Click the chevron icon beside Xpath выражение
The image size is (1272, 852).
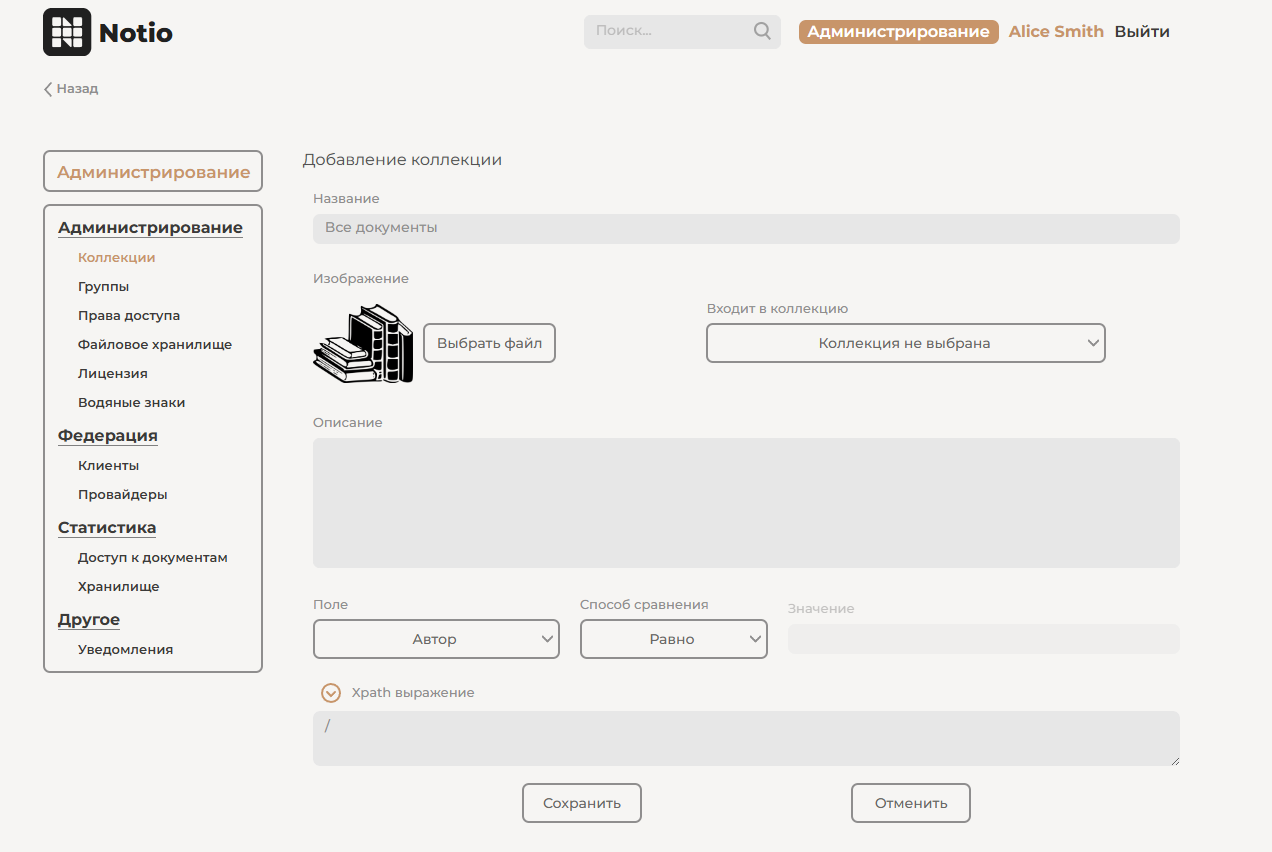coord(330,692)
